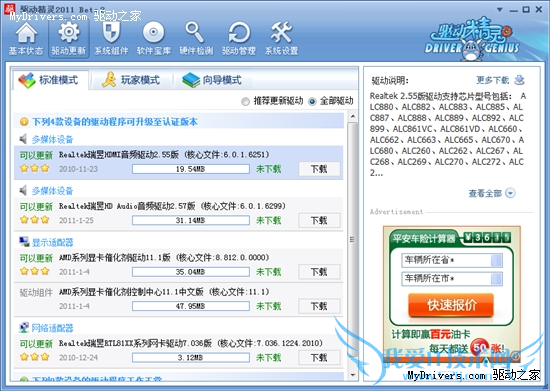Download Realtek HD Audio driver 2.57
The width and height of the screenshot is (550, 391).
(x=319, y=221)
